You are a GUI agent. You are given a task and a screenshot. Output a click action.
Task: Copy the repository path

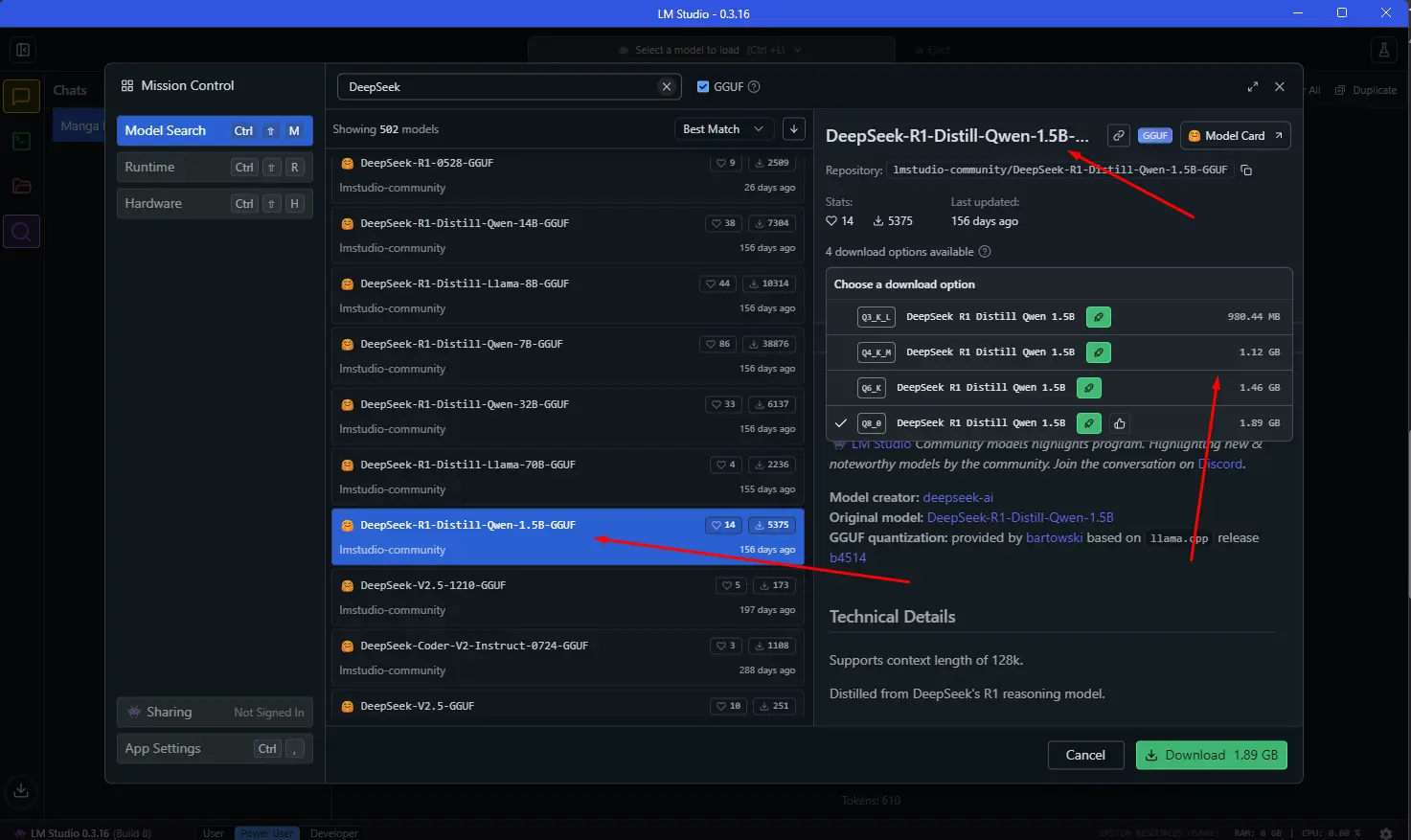[x=1246, y=170]
